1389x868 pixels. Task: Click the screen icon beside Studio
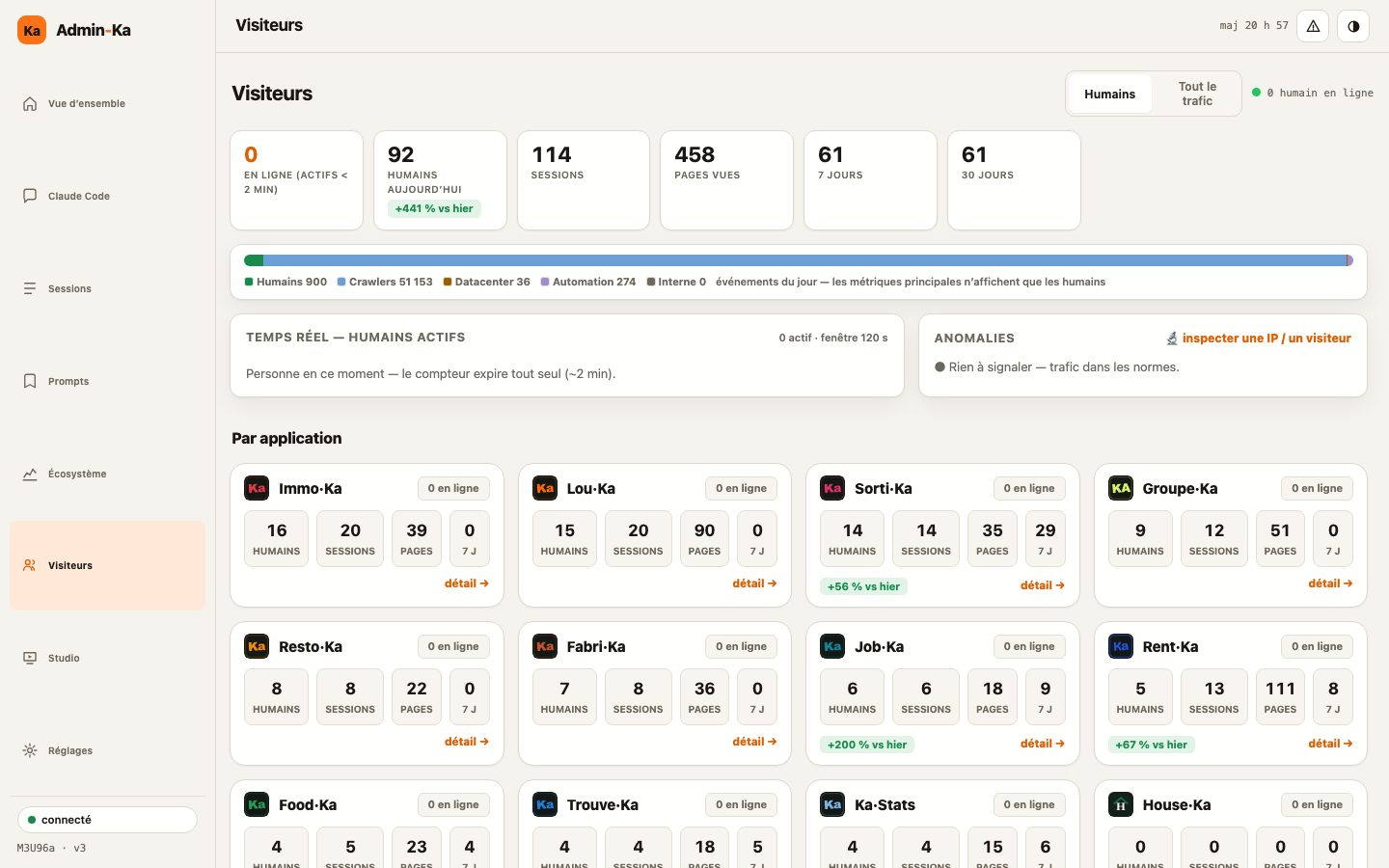click(30, 658)
